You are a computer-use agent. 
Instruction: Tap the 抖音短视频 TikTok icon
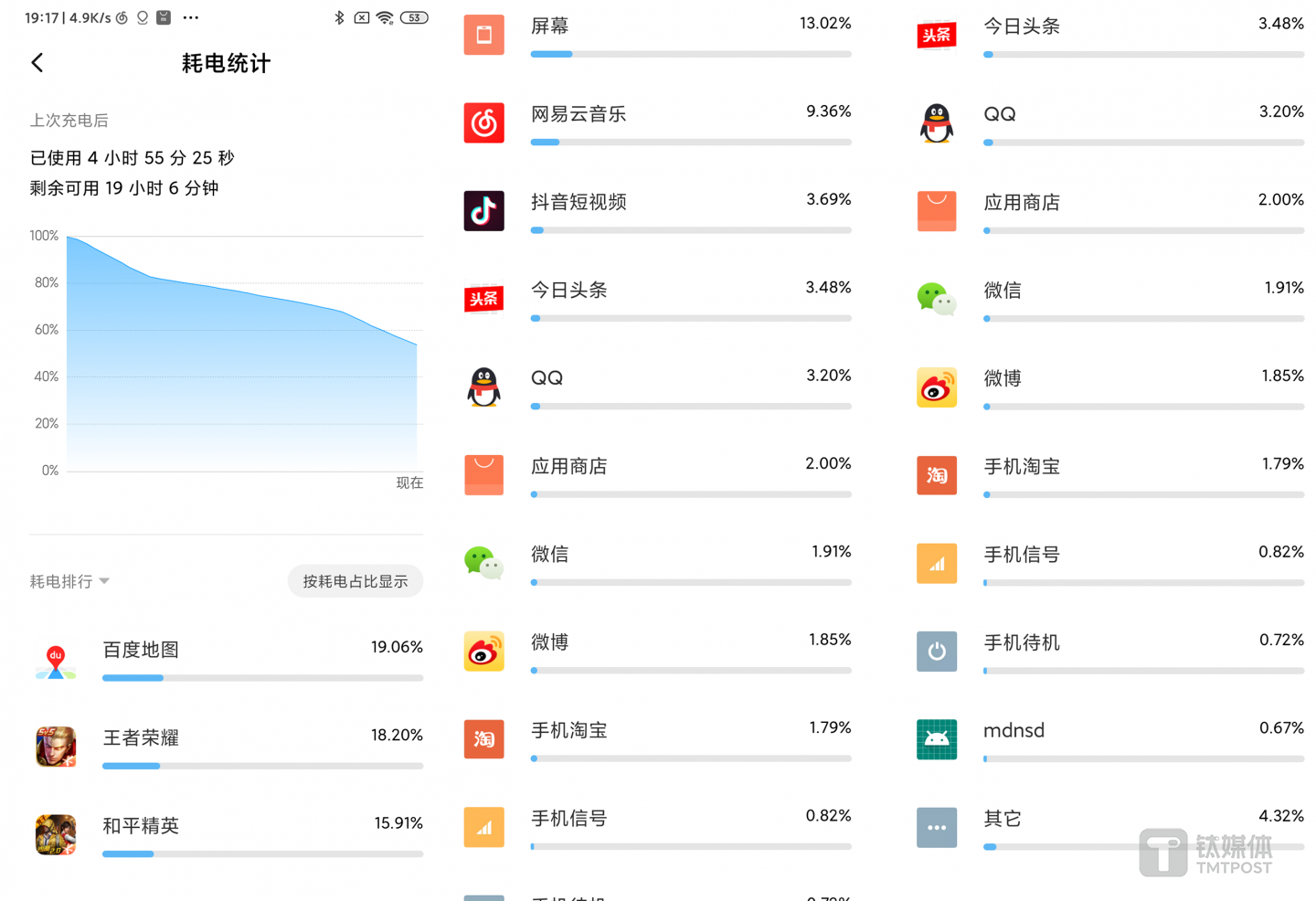(483, 211)
